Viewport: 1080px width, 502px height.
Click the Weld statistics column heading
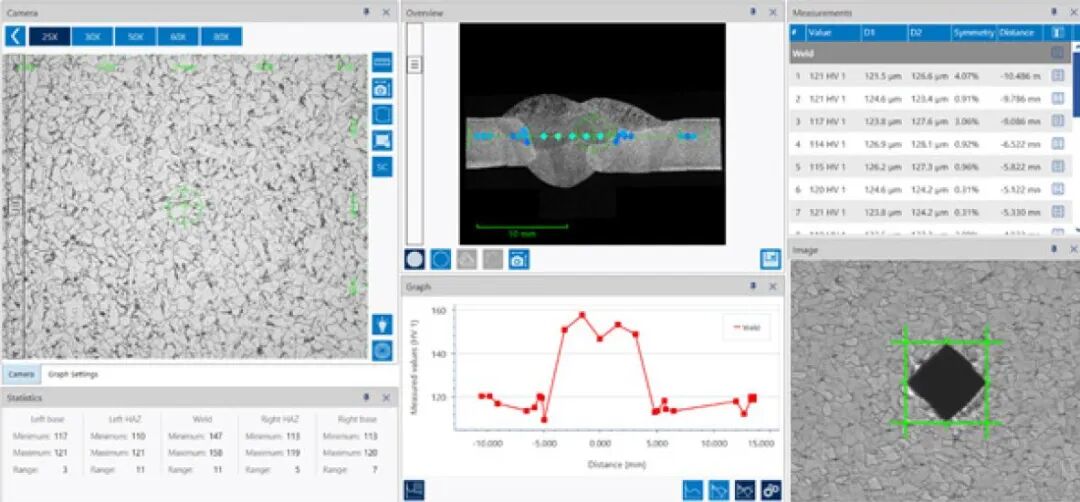pyautogui.click(x=202, y=419)
